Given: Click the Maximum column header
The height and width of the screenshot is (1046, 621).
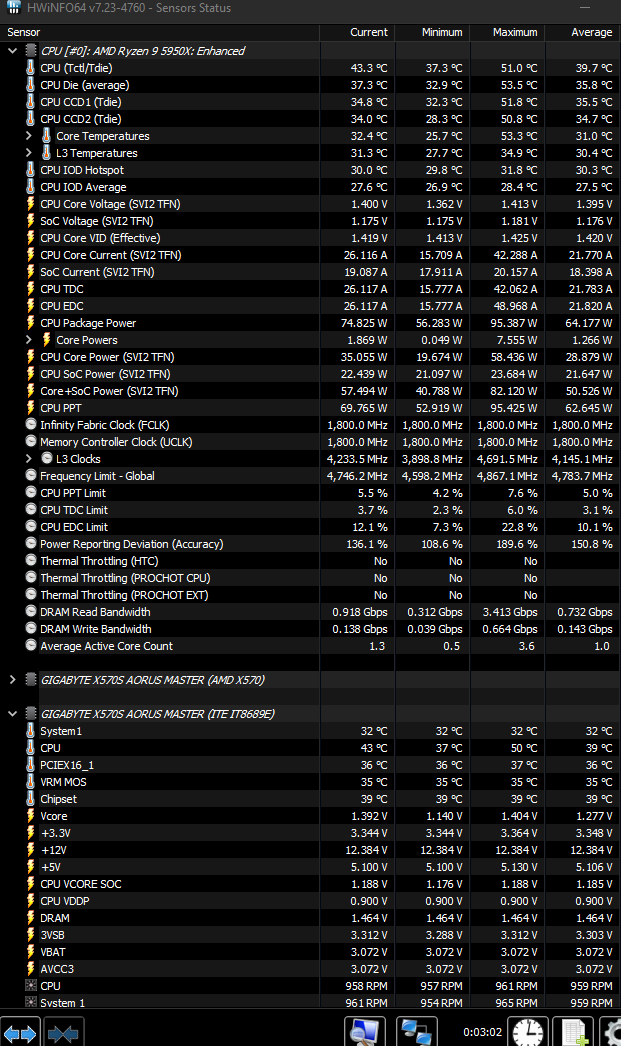Looking at the screenshot, I should (x=508, y=32).
